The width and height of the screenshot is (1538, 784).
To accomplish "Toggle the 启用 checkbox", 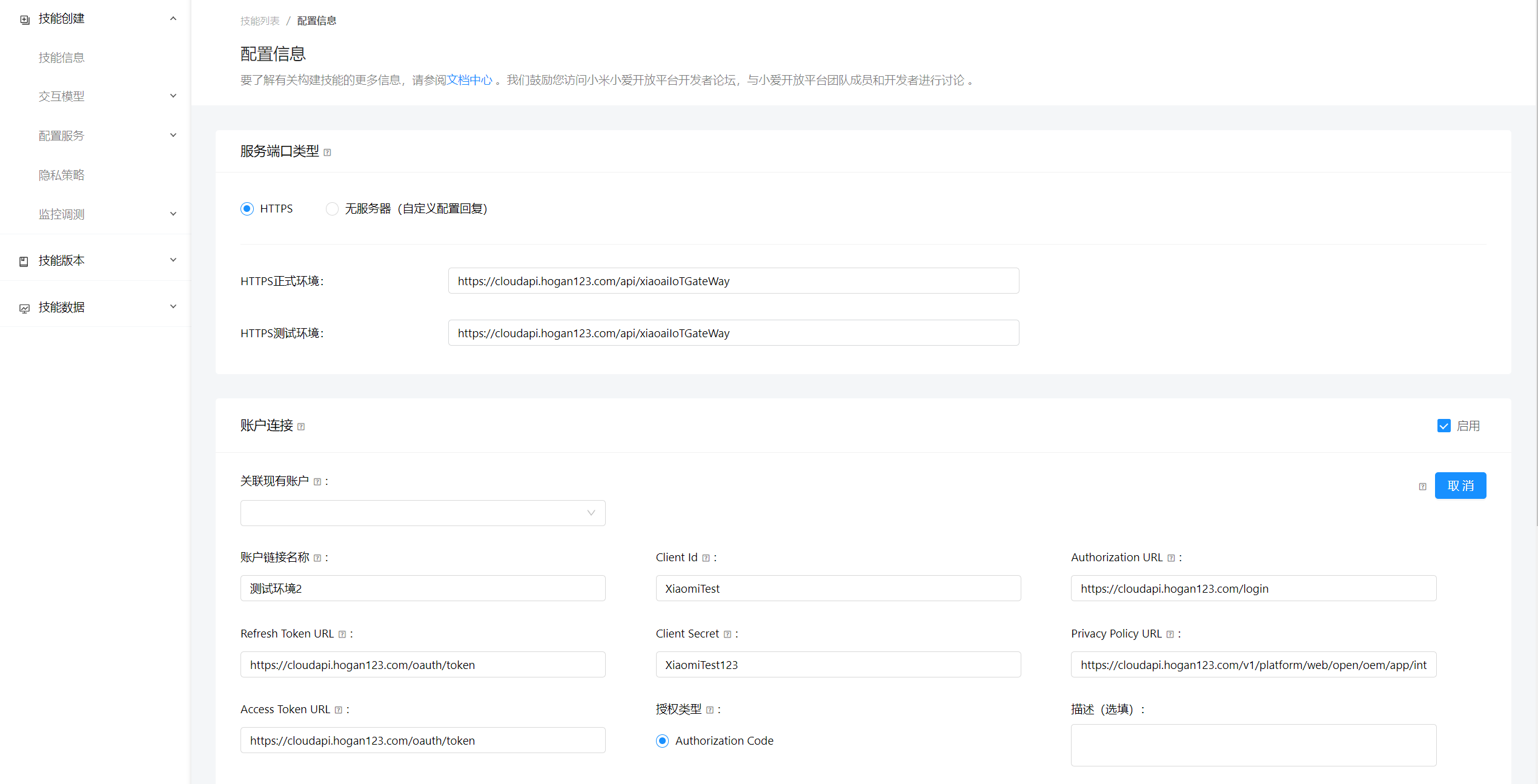I will tap(1444, 426).
